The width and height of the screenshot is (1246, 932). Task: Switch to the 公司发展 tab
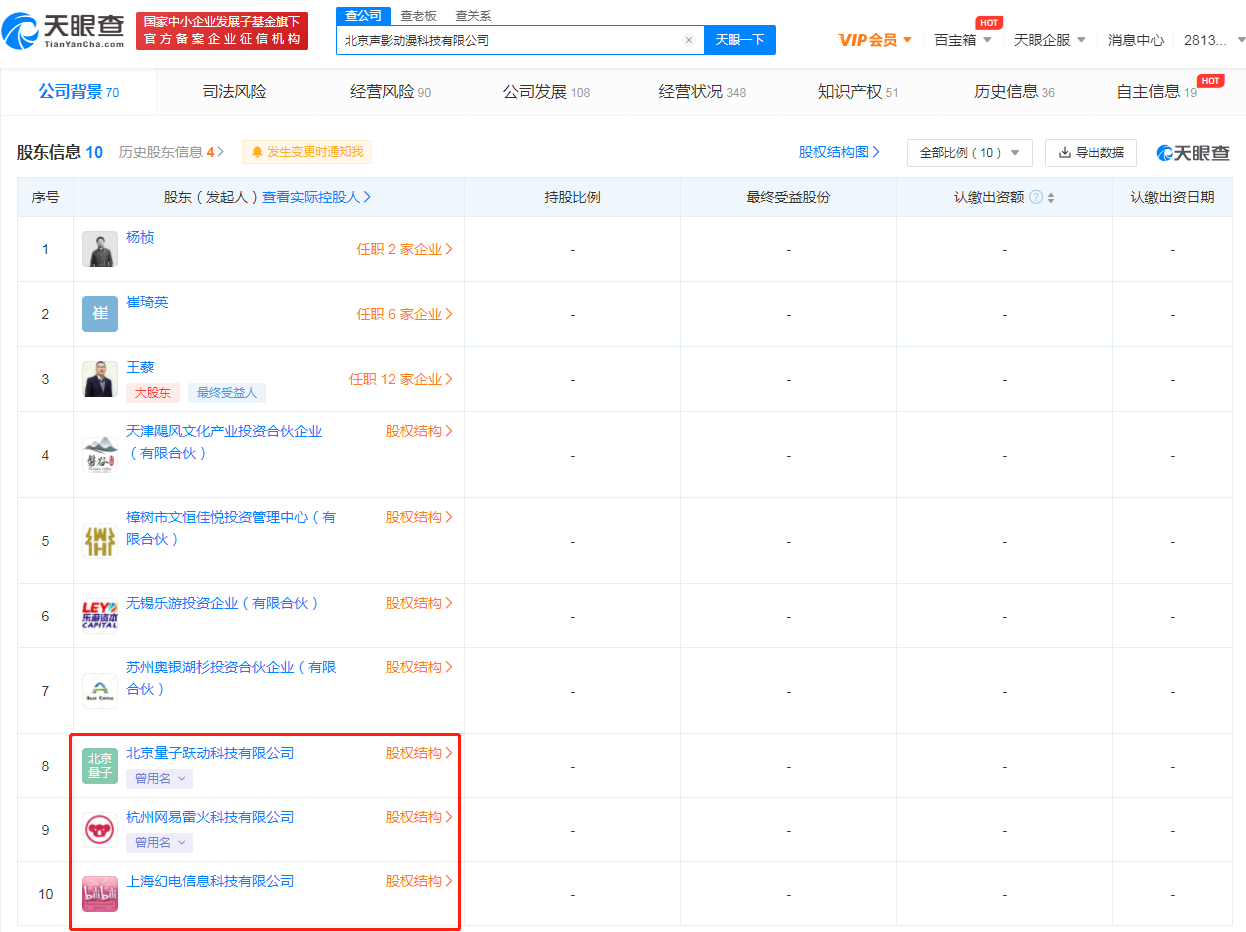[x=546, y=92]
